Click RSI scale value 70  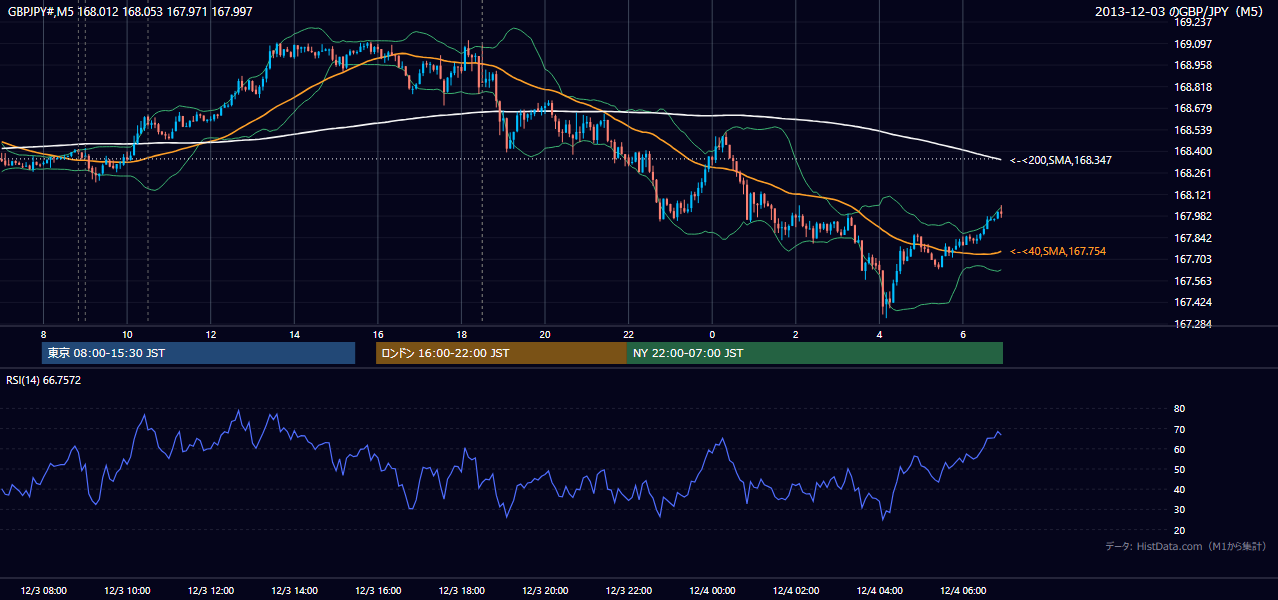point(1179,429)
